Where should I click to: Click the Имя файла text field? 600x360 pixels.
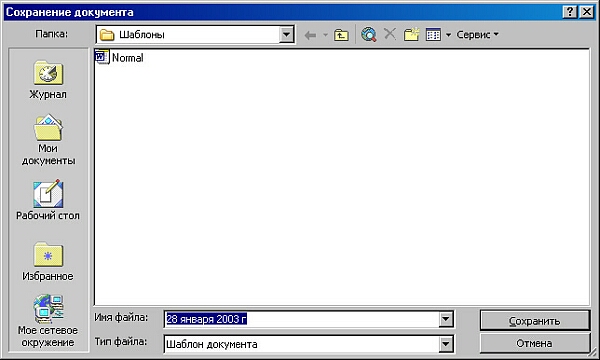coord(302,319)
